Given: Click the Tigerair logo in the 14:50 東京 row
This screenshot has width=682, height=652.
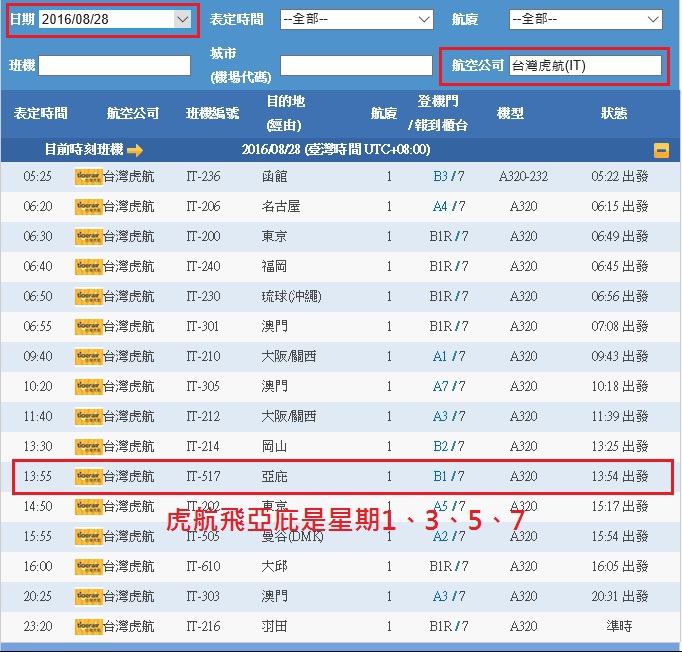Looking at the screenshot, I should (x=89, y=507).
